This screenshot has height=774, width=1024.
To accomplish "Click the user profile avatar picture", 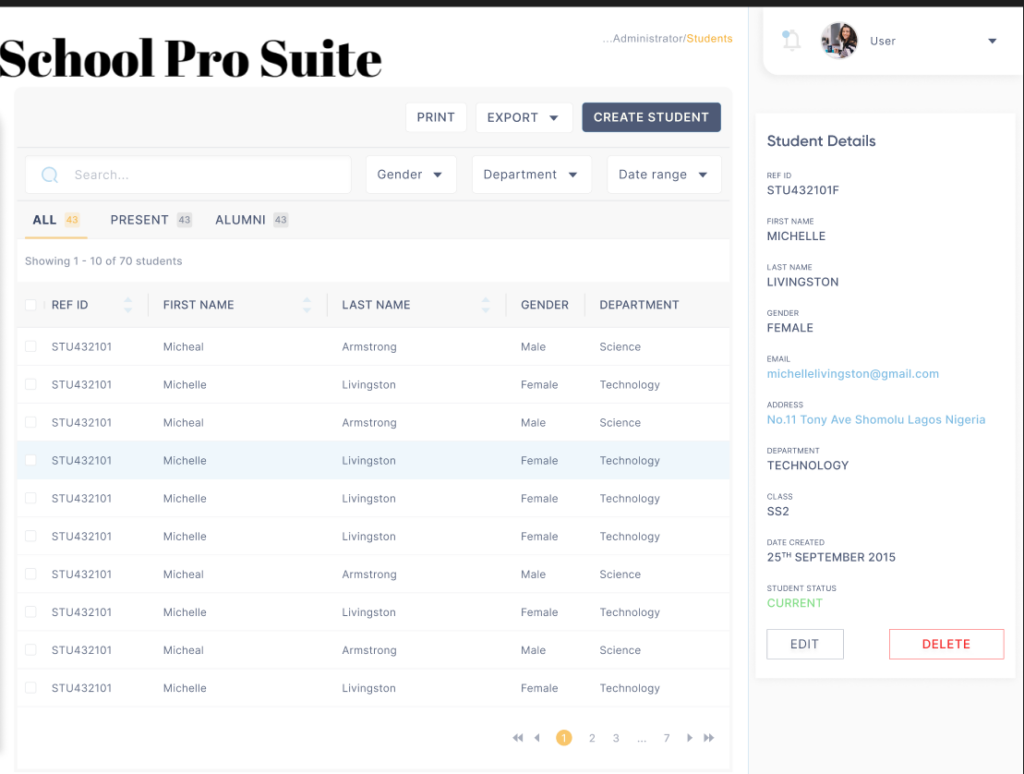I will (838, 40).
